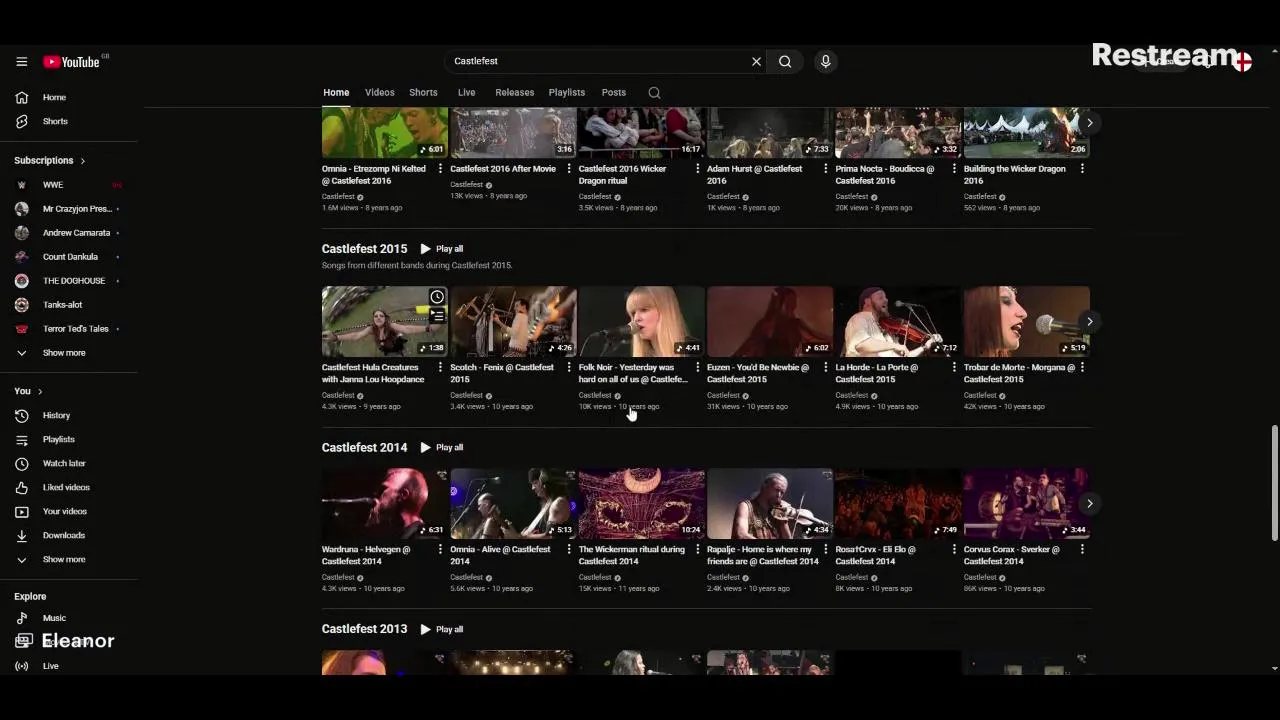
Task: Open Omnia - Alive thumbnail
Action: click(x=513, y=504)
